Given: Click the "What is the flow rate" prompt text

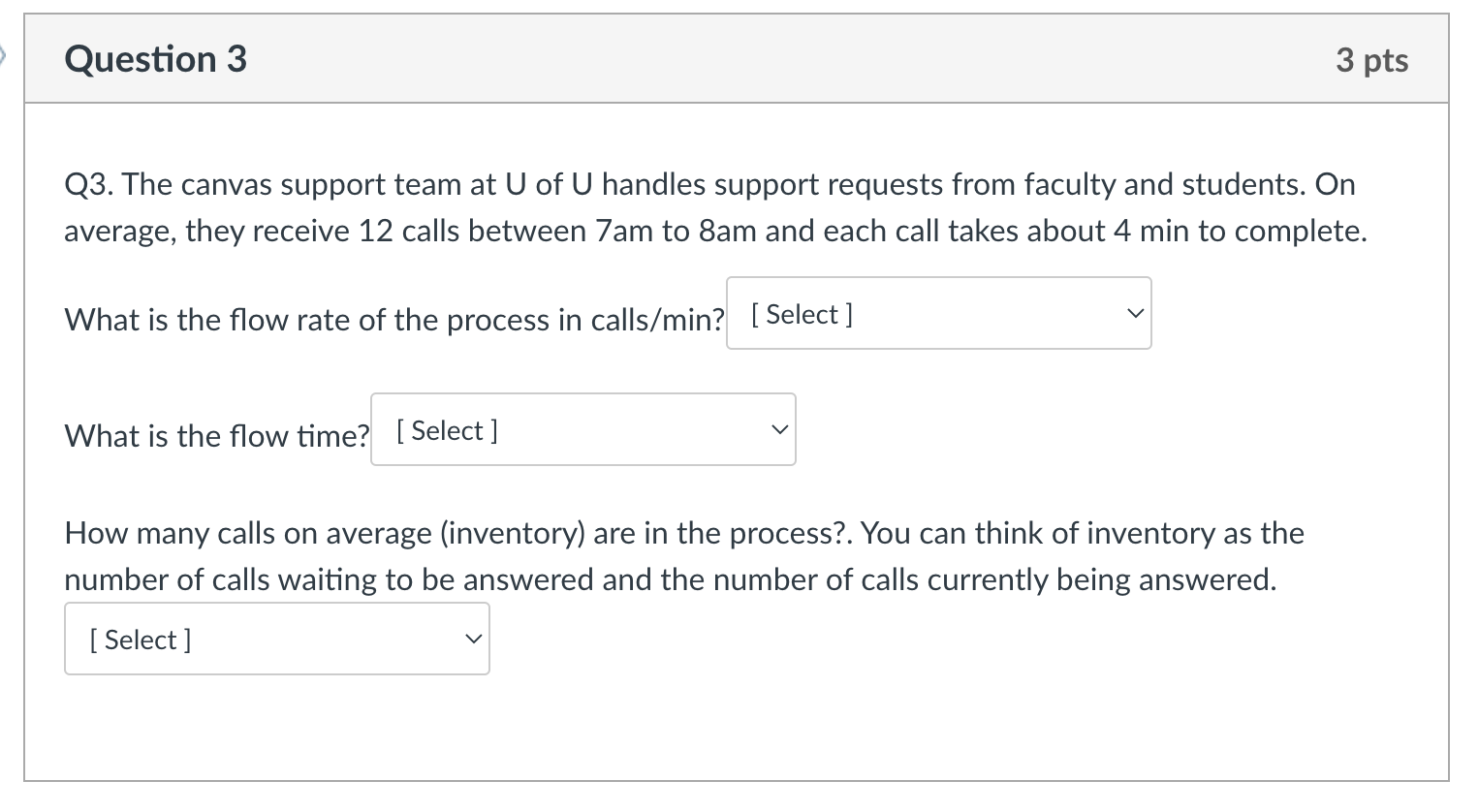Looking at the screenshot, I should [393, 320].
